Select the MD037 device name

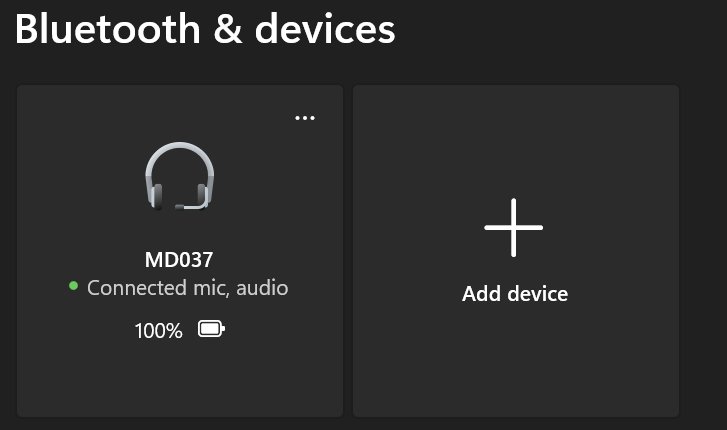(179, 260)
